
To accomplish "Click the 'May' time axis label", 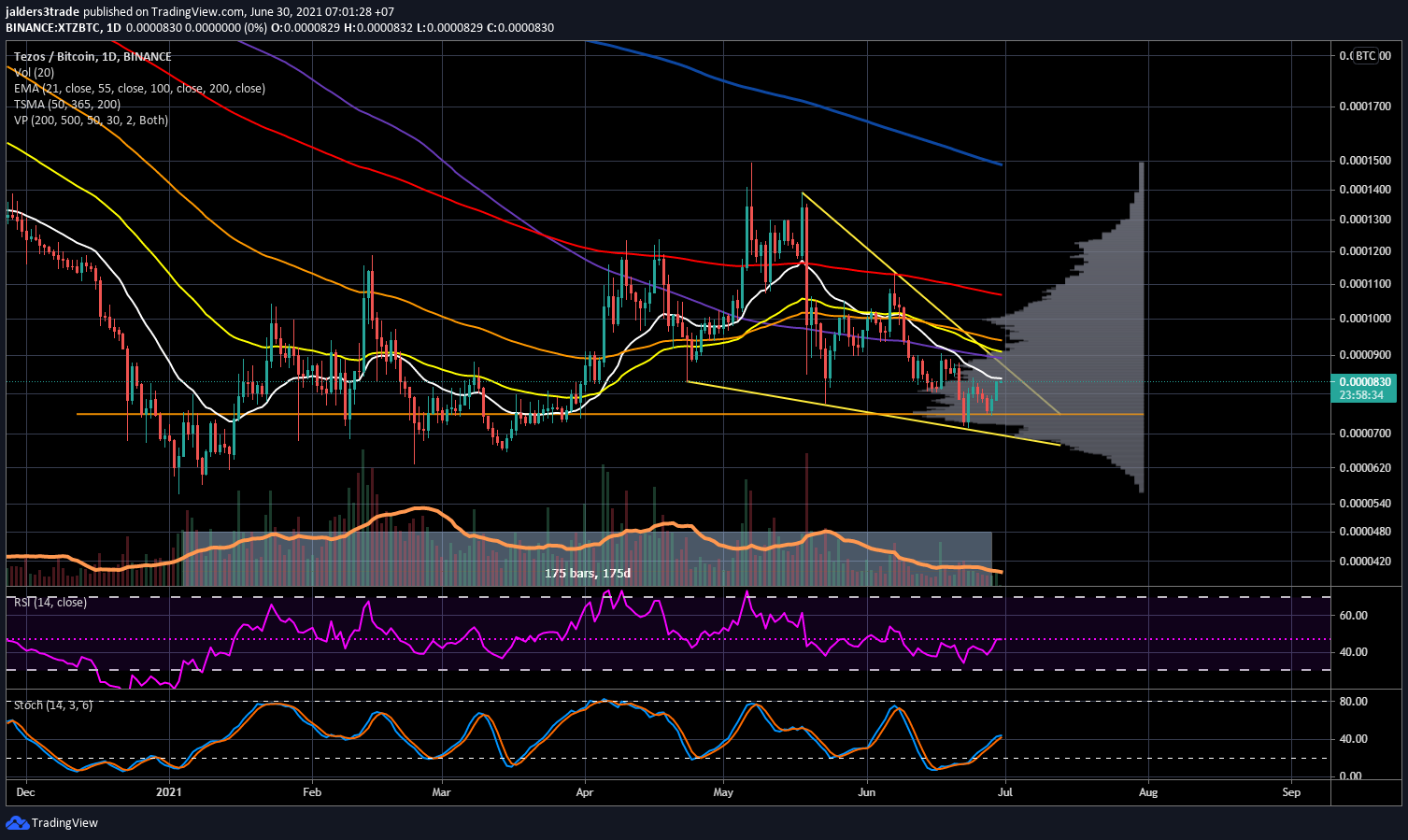I will [723, 792].
